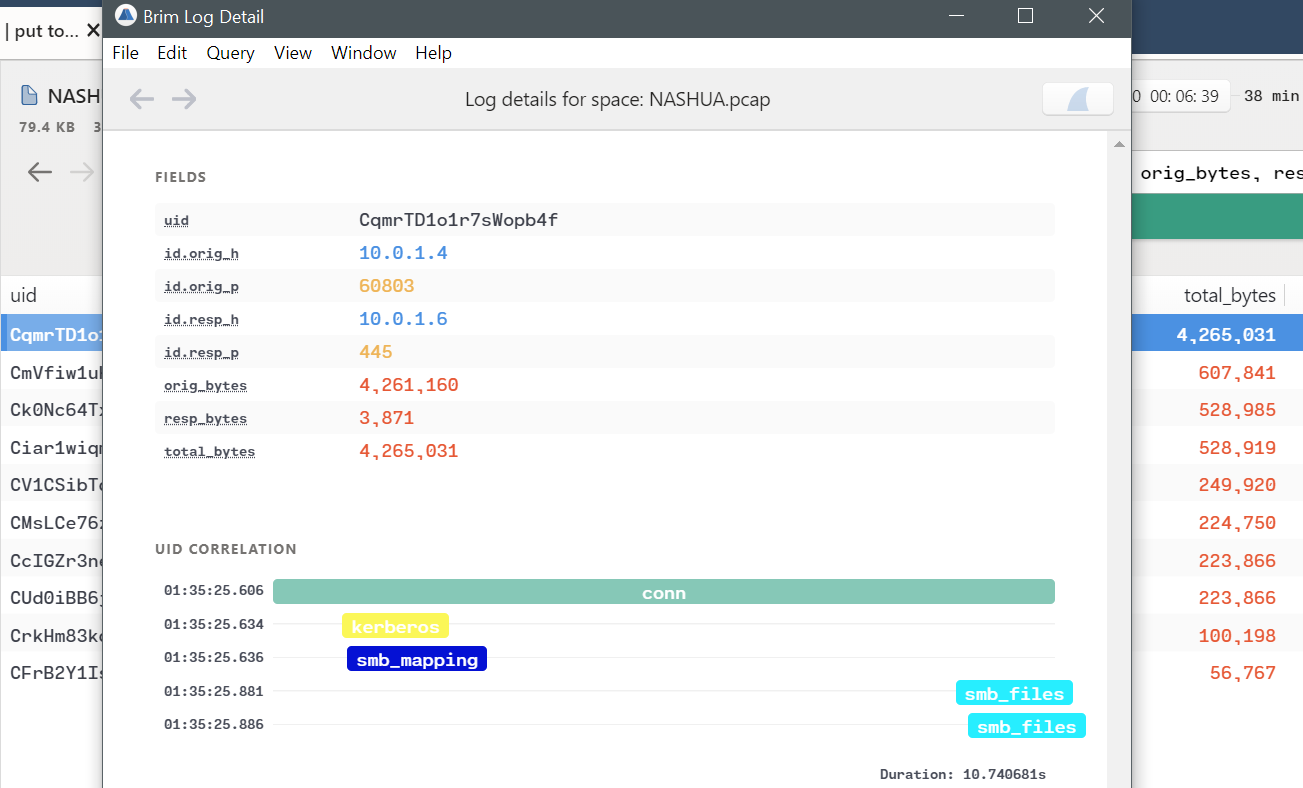Open the File menu
This screenshot has width=1303, height=788.
pyautogui.click(x=125, y=52)
